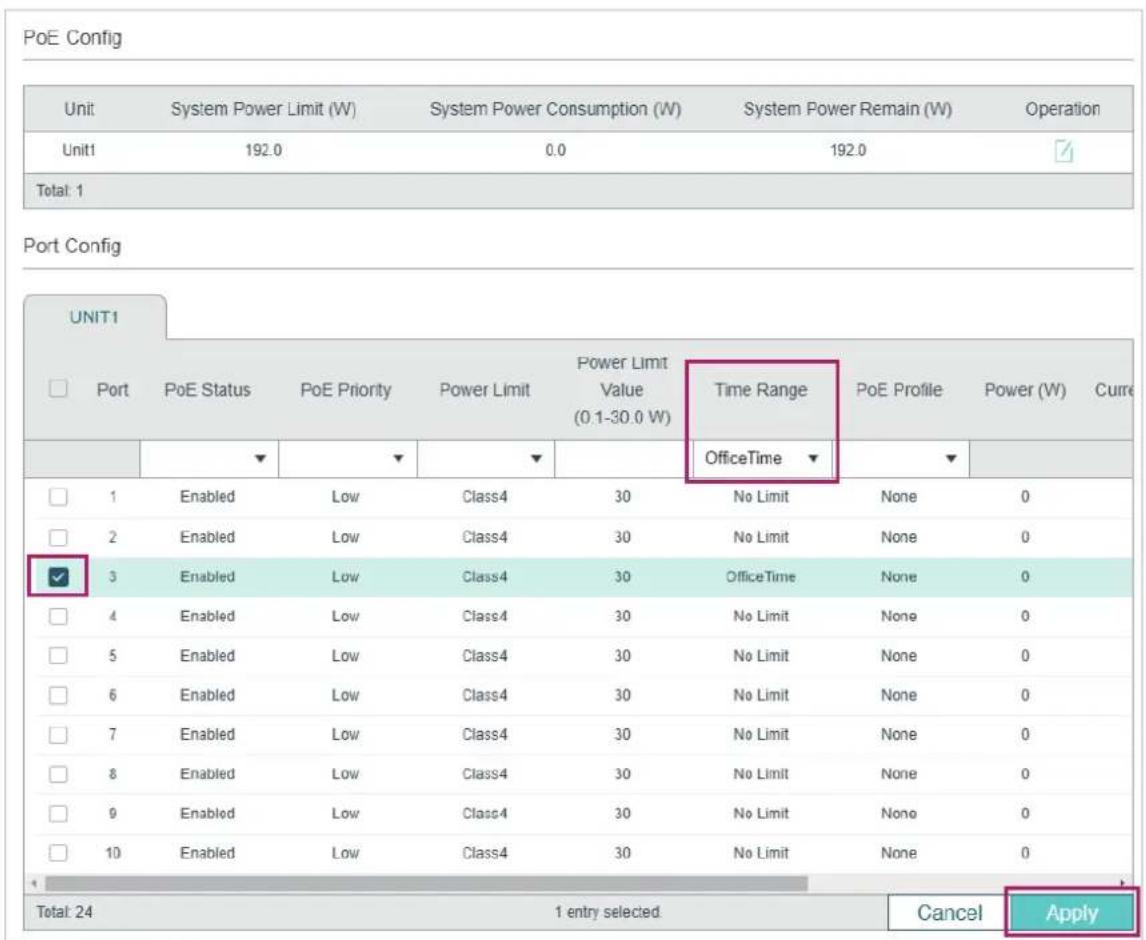
Task: Click the PoE Status column header
Action: coord(208,390)
